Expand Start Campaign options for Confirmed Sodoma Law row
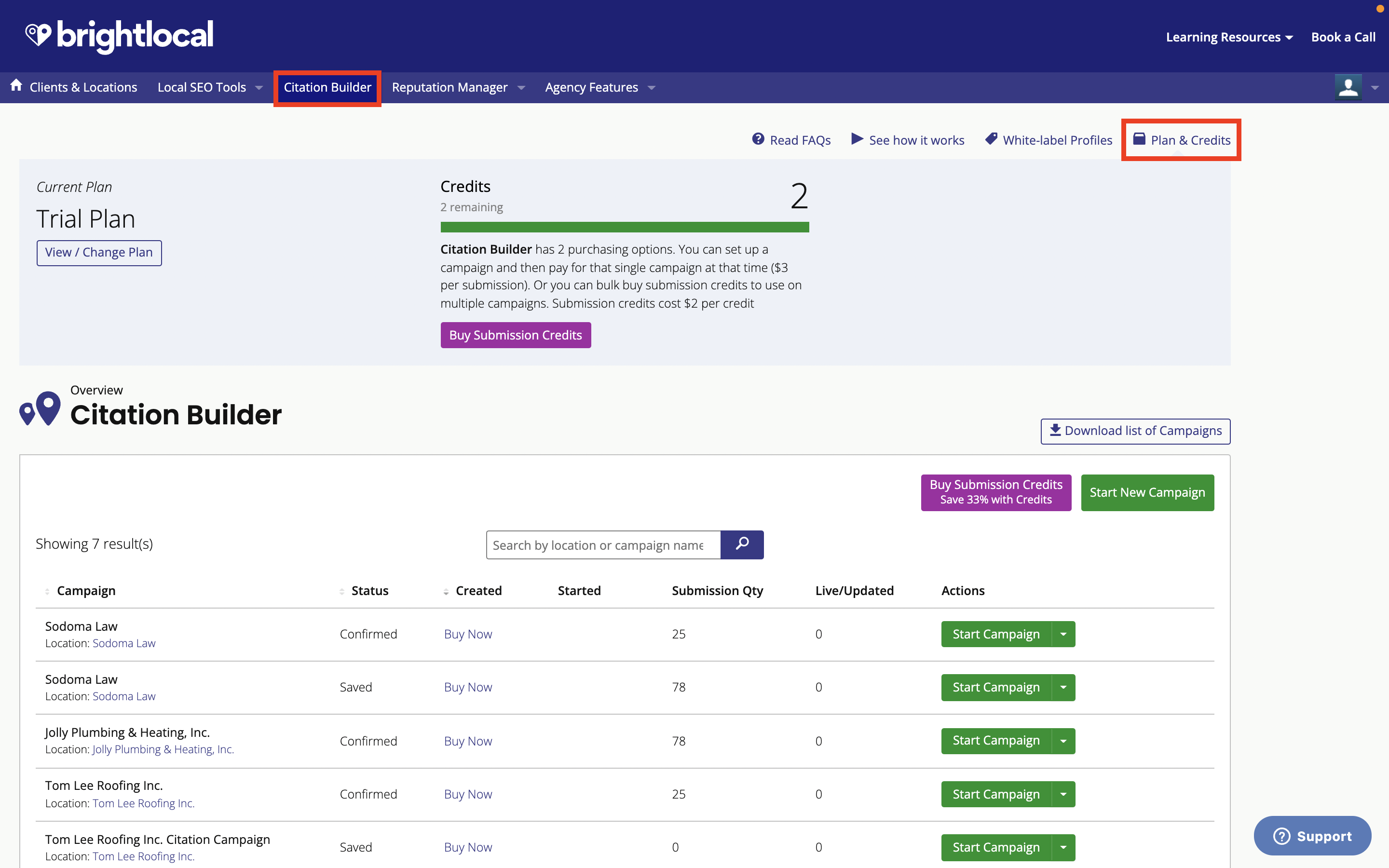 tap(1063, 634)
